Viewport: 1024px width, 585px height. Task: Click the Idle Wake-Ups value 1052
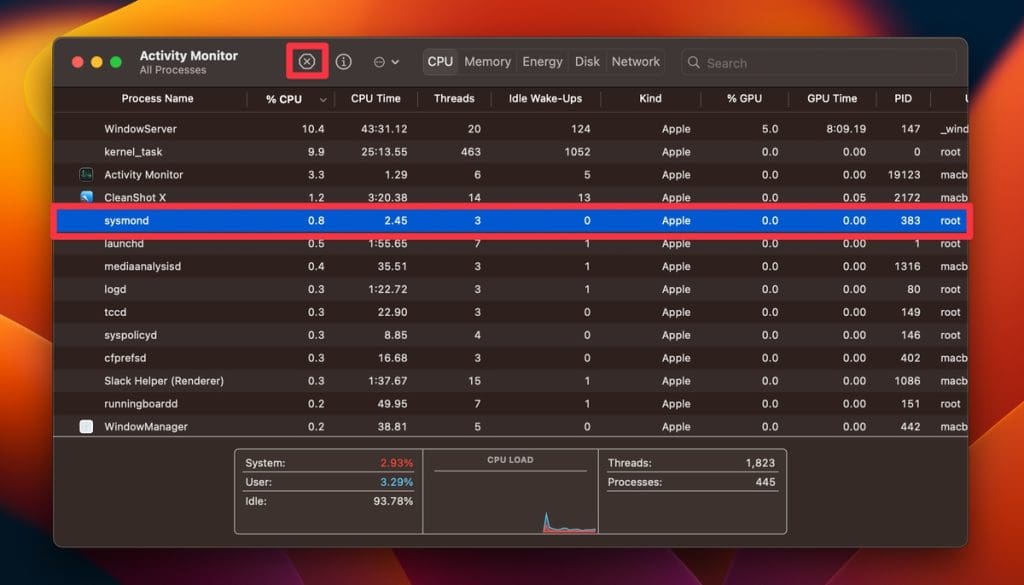pyautogui.click(x=577, y=151)
